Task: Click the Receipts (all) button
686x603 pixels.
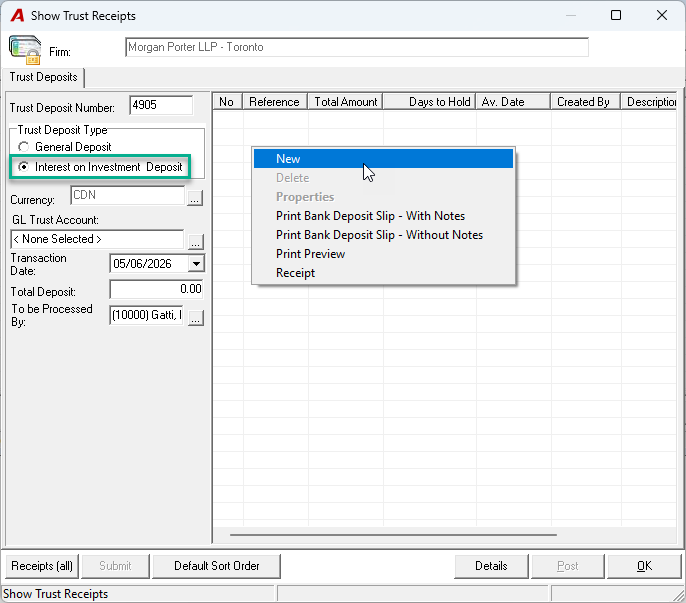Action: pos(42,566)
